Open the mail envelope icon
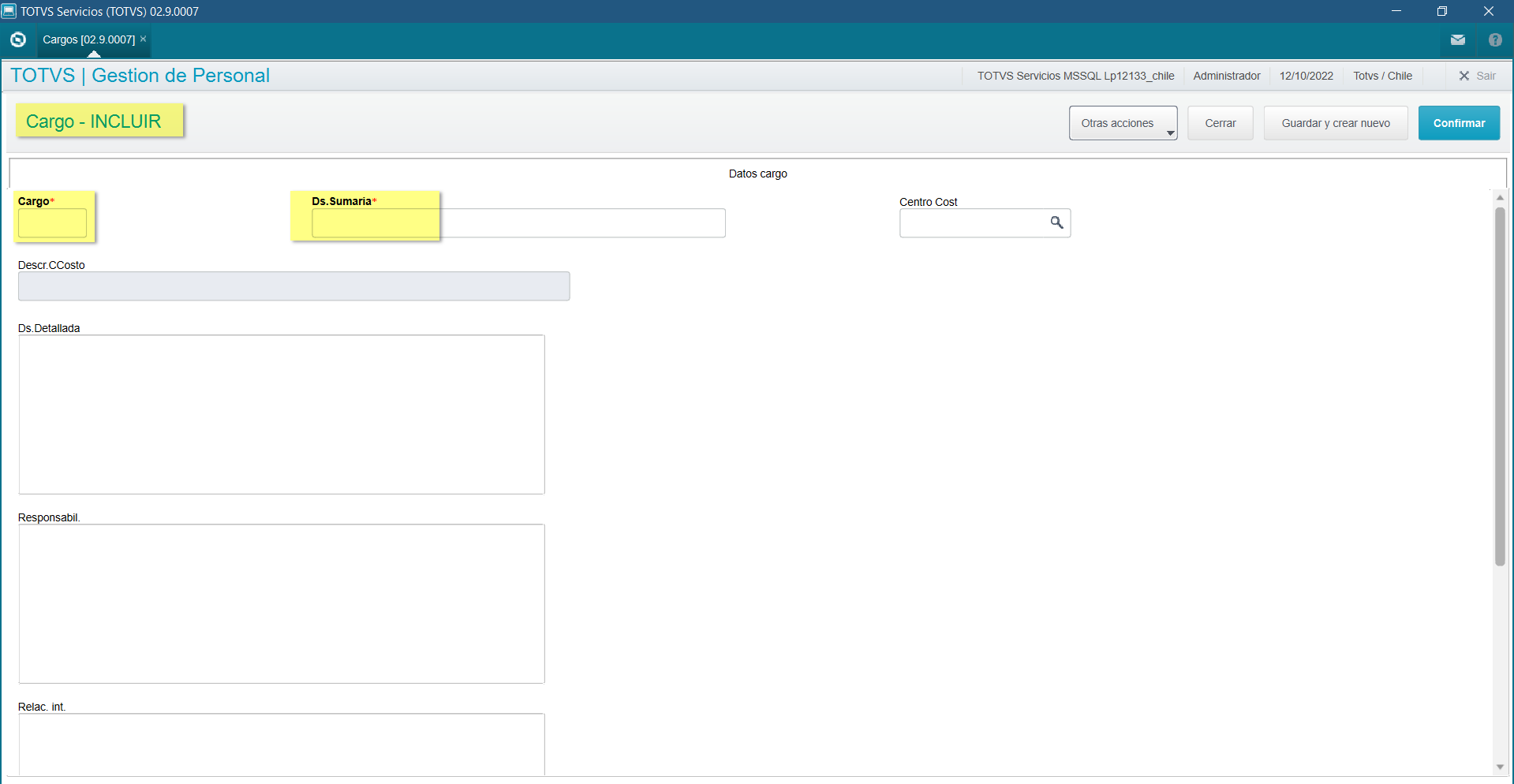This screenshot has height=784, width=1514. click(x=1457, y=39)
